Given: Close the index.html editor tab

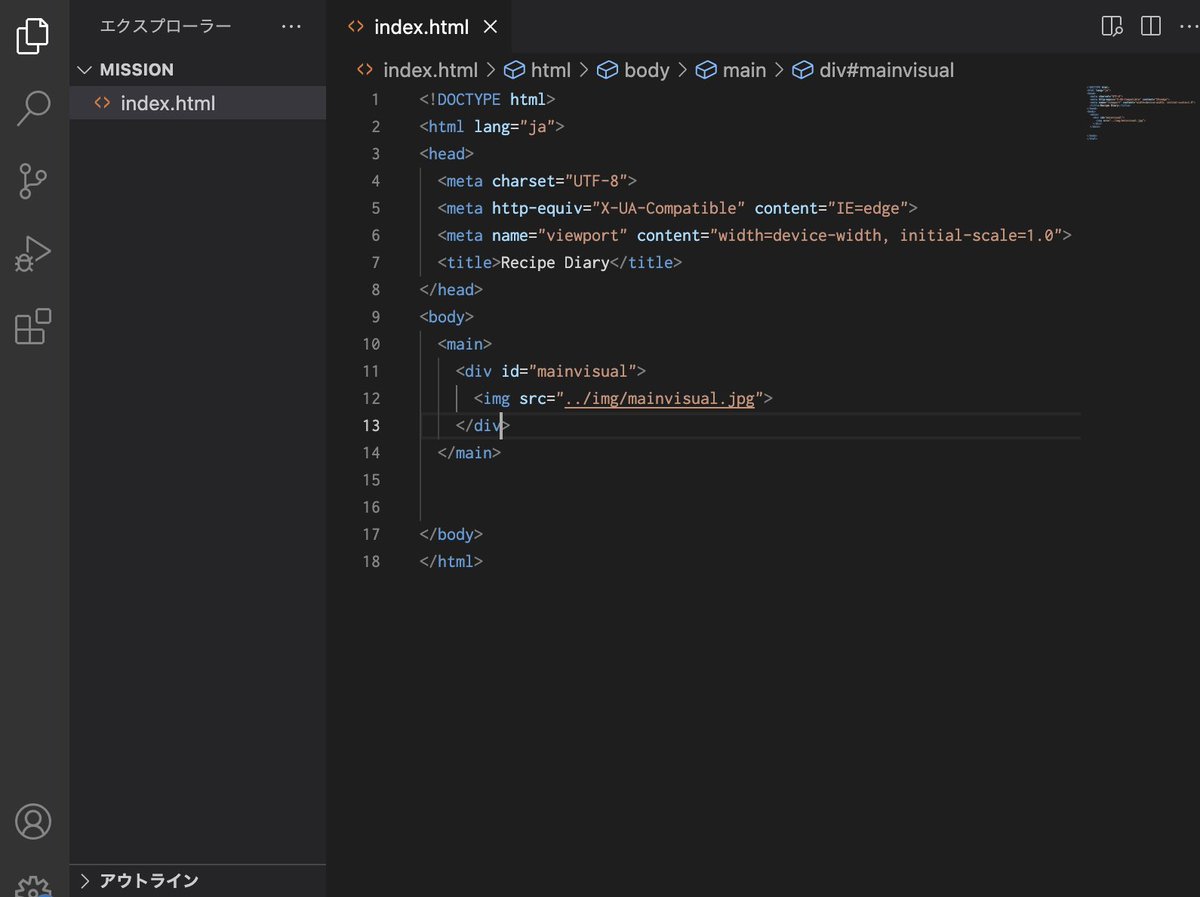Looking at the screenshot, I should coord(490,27).
